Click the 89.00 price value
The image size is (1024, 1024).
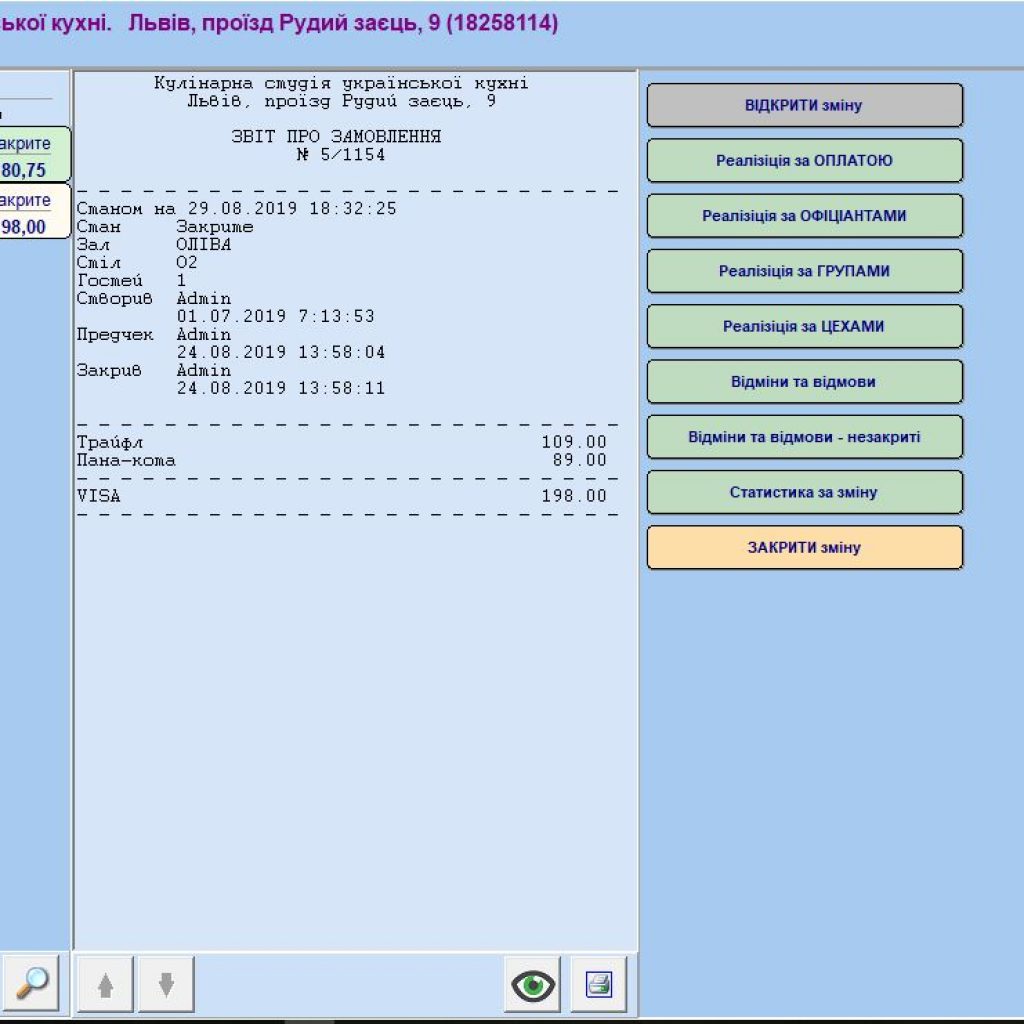click(x=580, y=460)
